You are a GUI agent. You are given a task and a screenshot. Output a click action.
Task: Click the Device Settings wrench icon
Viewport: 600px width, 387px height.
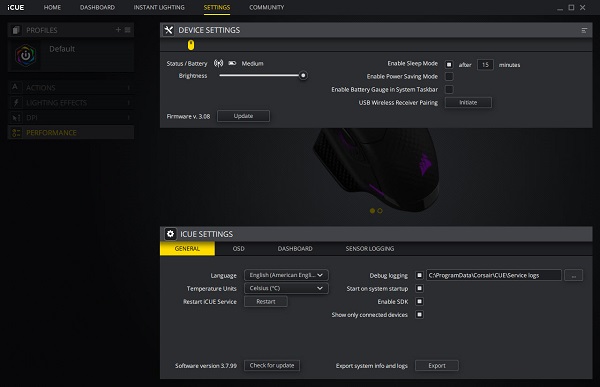click(168, 30)
